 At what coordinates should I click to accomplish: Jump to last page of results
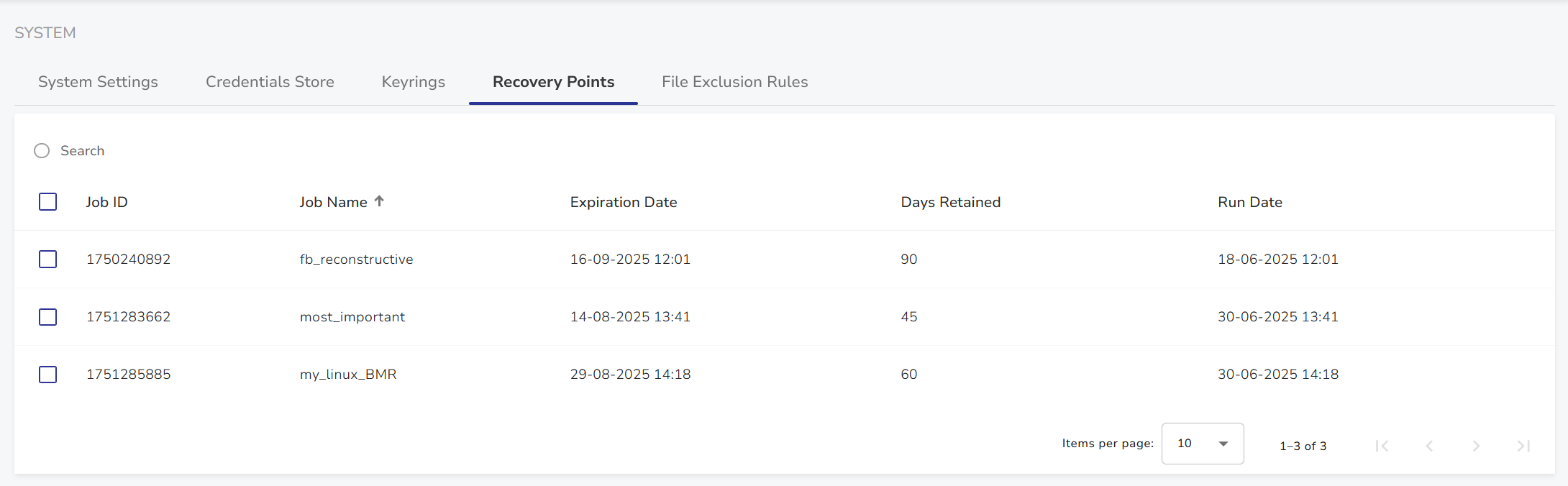point(1523,446)
